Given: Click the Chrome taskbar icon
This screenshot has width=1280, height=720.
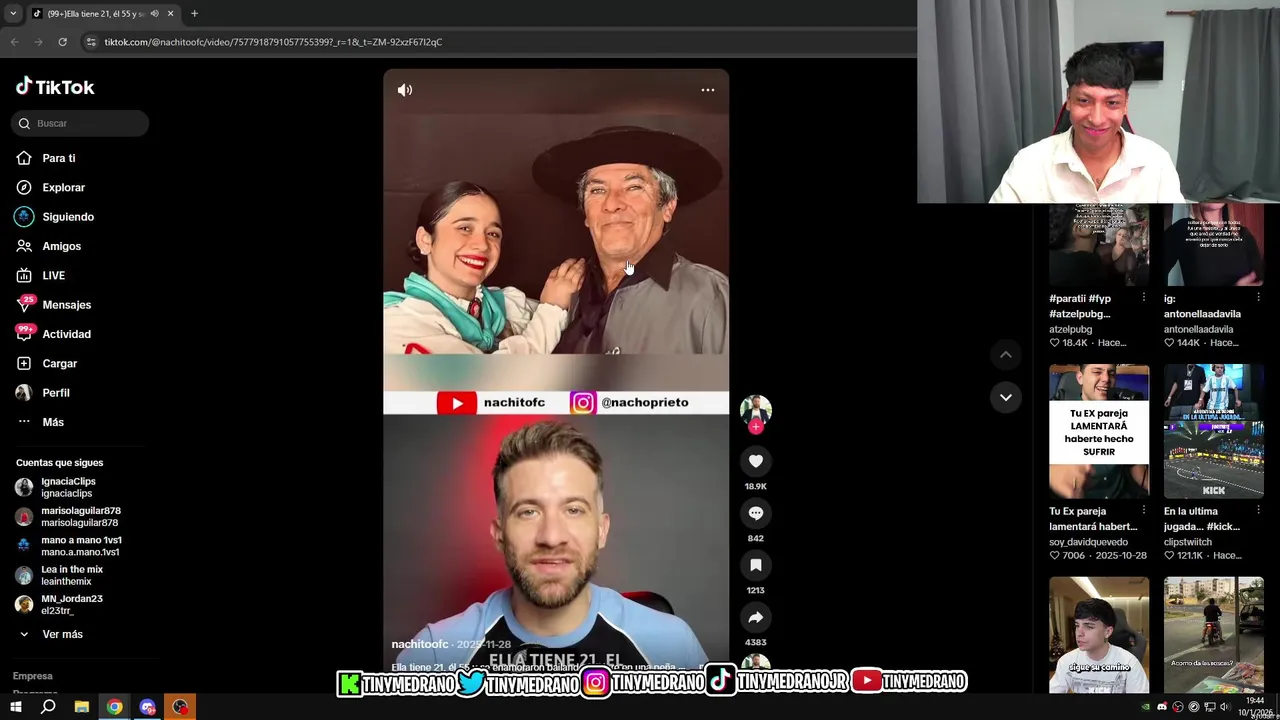Looking at the screenshot, I should point(114,707).
